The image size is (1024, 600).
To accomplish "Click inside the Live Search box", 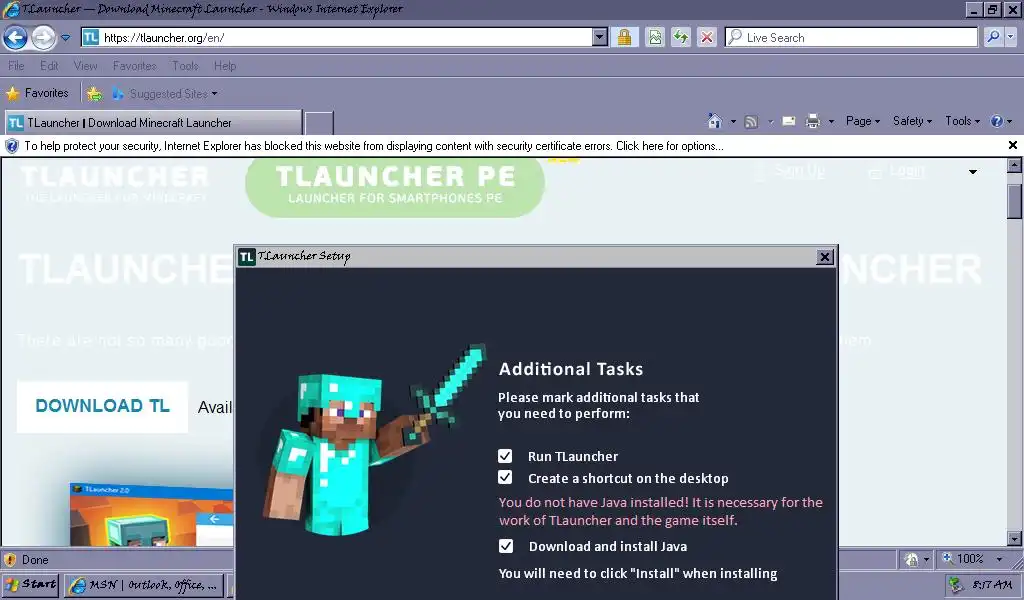I will pos(851,37).
